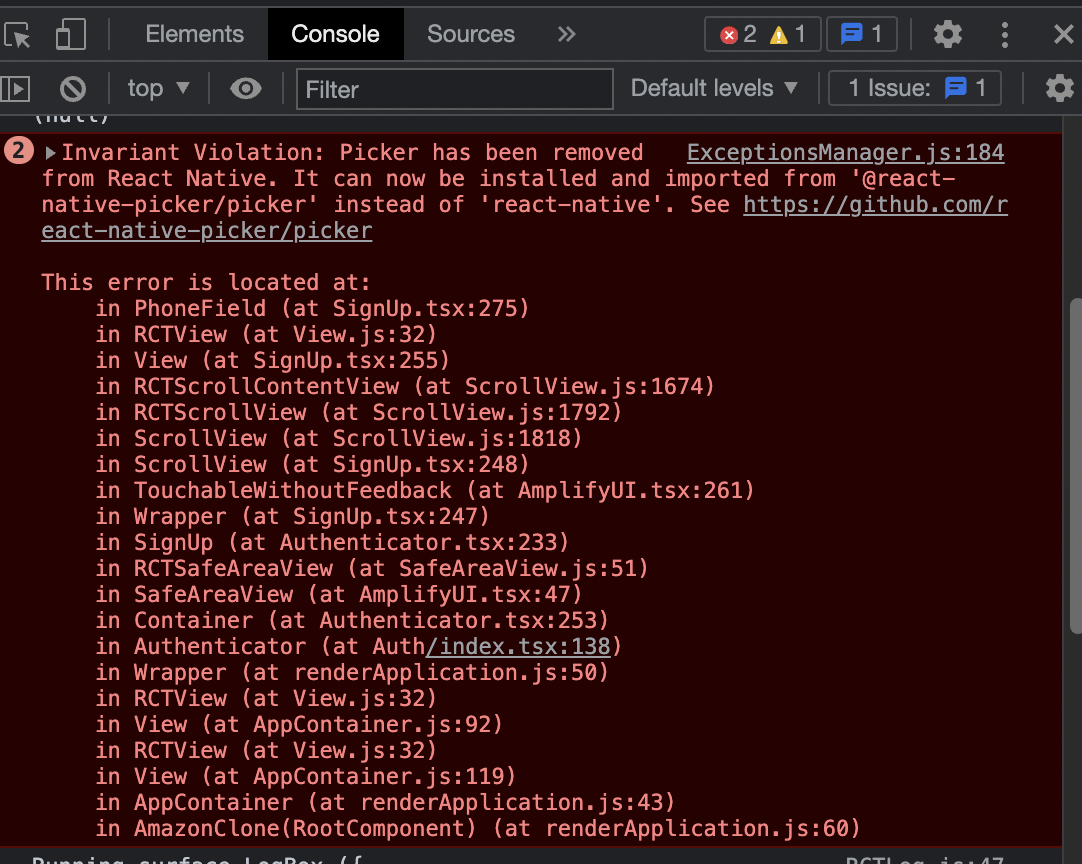Open the issues counter badge in top bar
Screen dimensions: 1082x864
(x=862, y=34)
